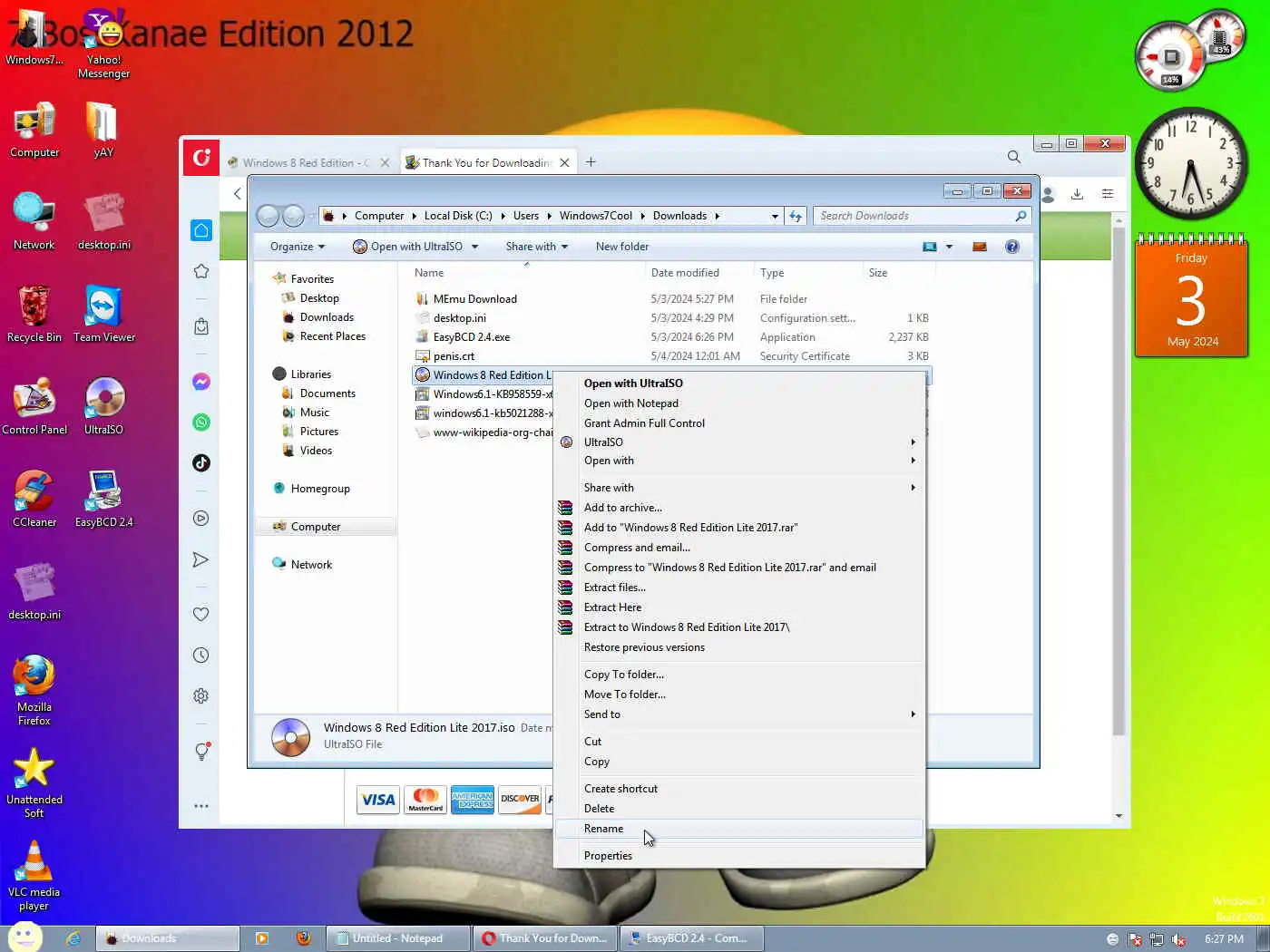
Task: Launch VLC media player shortcut
Action: pos(34,876)
